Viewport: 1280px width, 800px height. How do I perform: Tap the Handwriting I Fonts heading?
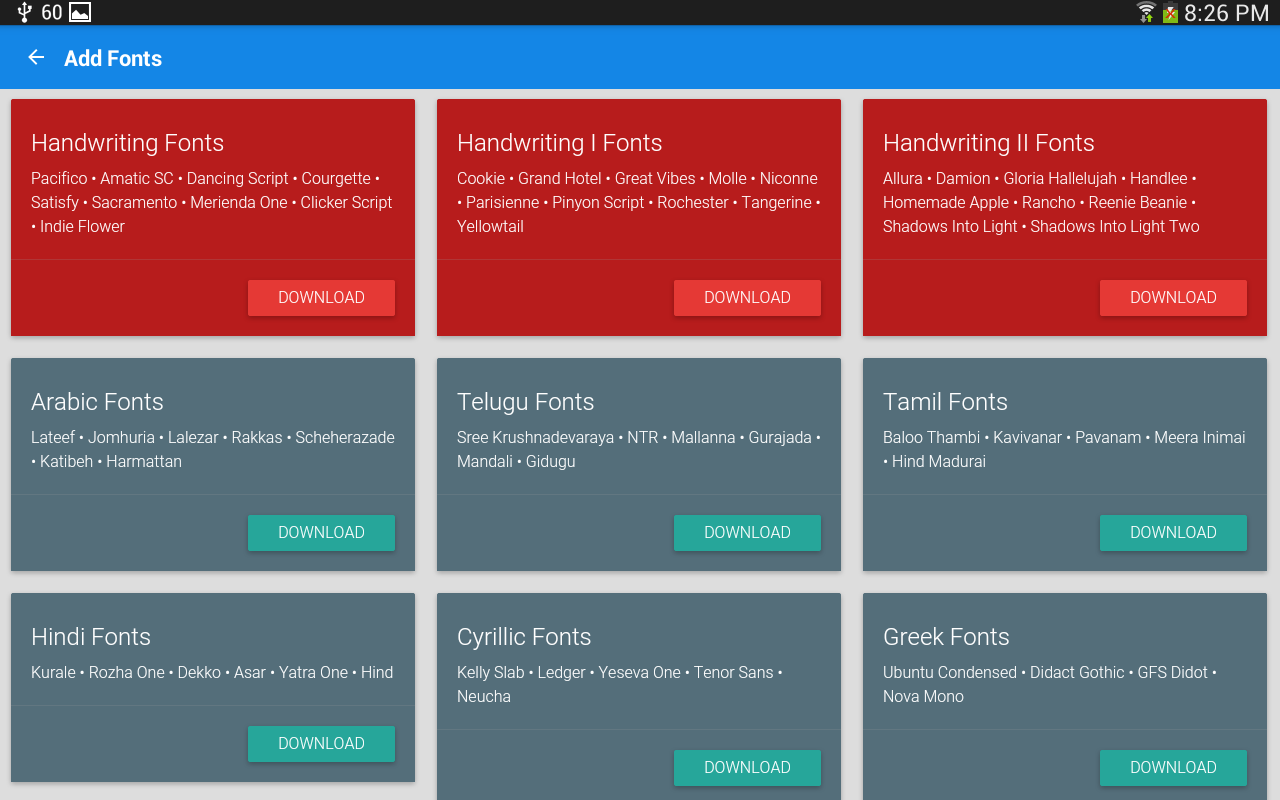559,143
